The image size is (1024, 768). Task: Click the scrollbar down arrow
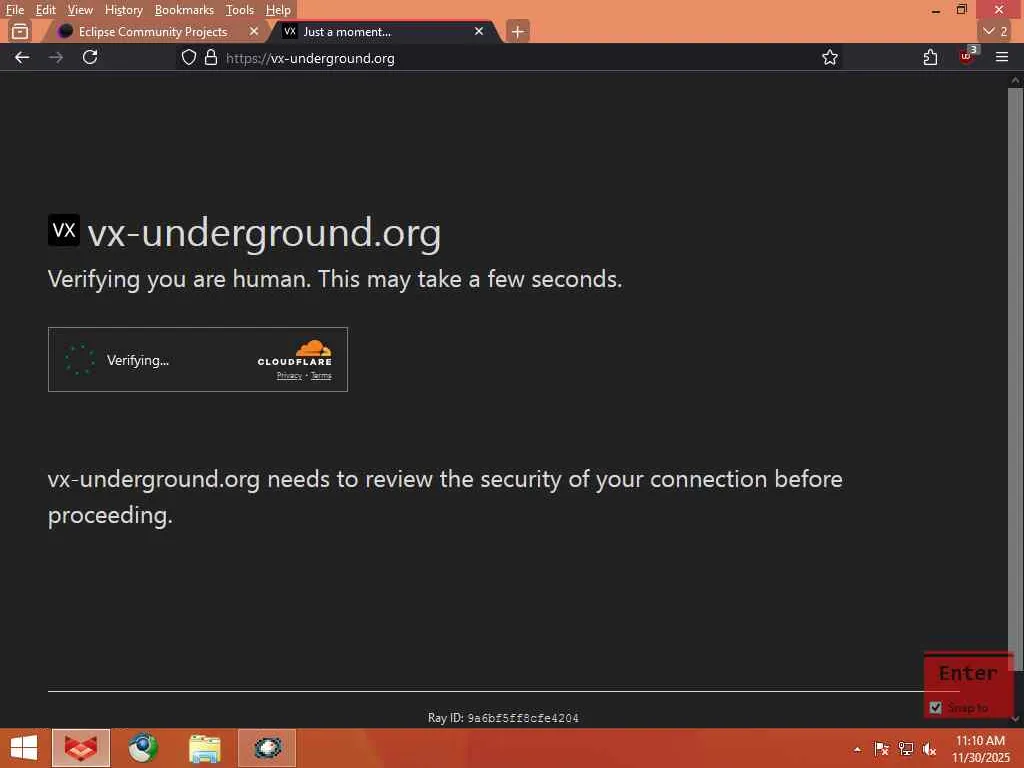tap(1015, 718)
